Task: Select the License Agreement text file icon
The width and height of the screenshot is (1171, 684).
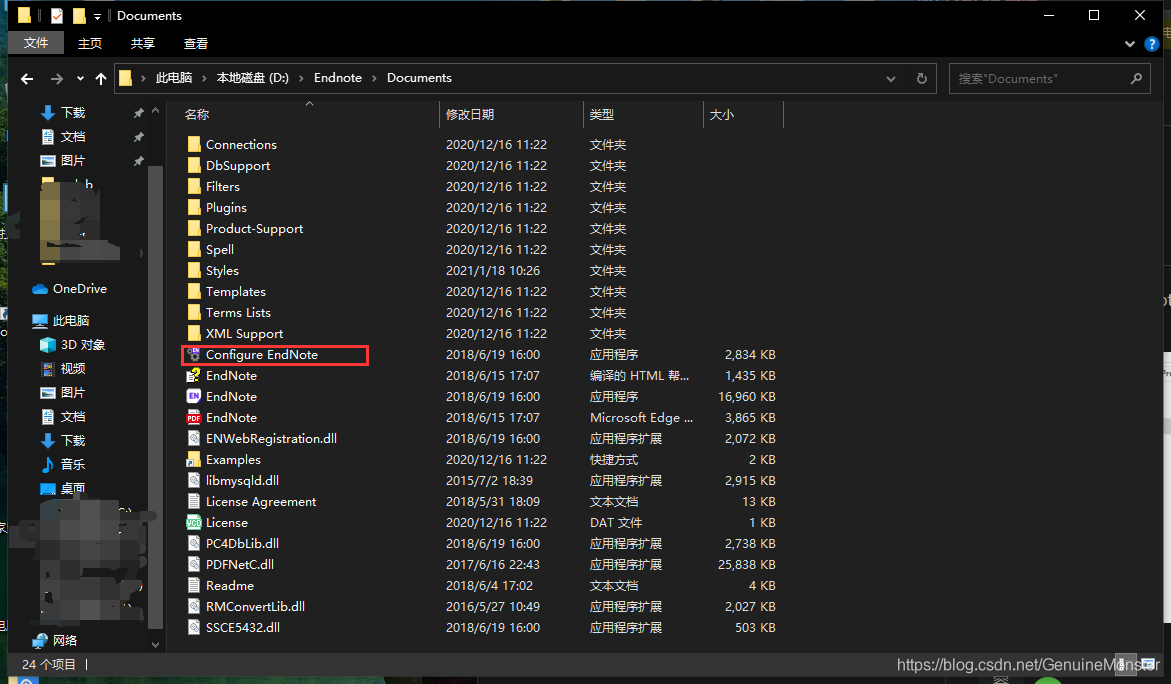Action: pos(194,501)
